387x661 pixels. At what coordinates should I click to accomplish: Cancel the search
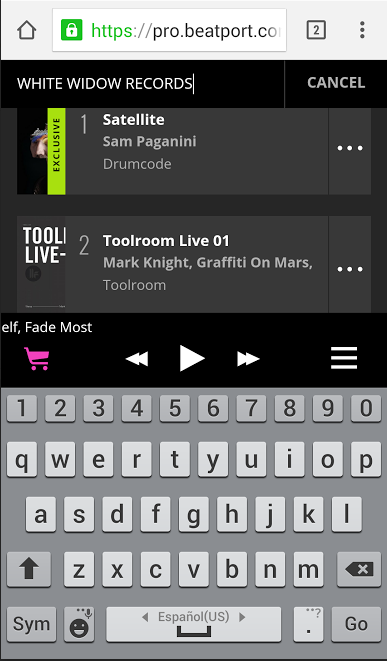click(336, 83)
